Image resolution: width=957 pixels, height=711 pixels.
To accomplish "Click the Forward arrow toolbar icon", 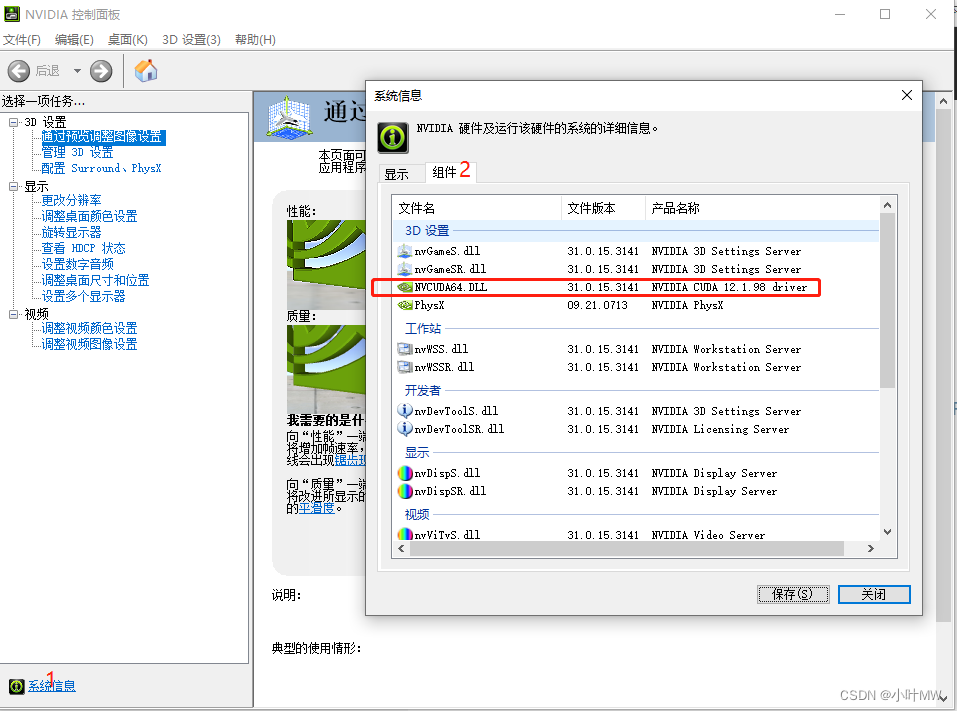I will [101, 71].
